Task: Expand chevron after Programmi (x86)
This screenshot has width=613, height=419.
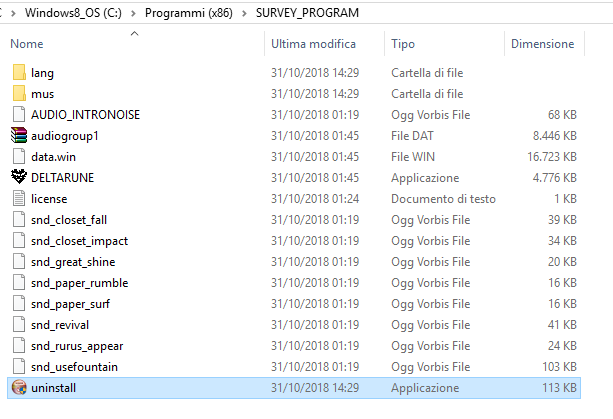Action: (x=244, y=13)
